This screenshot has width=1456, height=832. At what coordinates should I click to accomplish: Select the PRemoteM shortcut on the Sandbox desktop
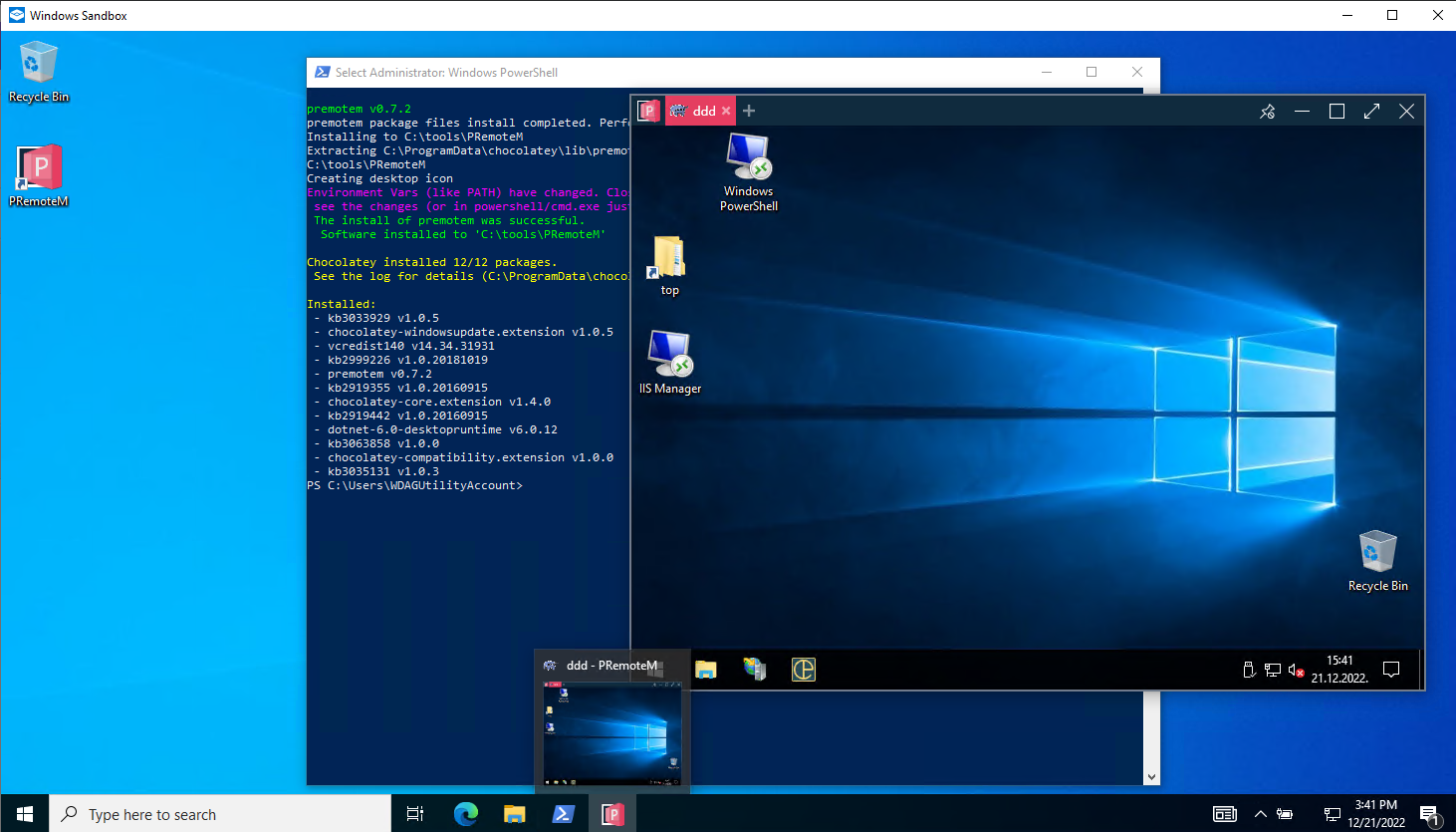pos(39,175)
